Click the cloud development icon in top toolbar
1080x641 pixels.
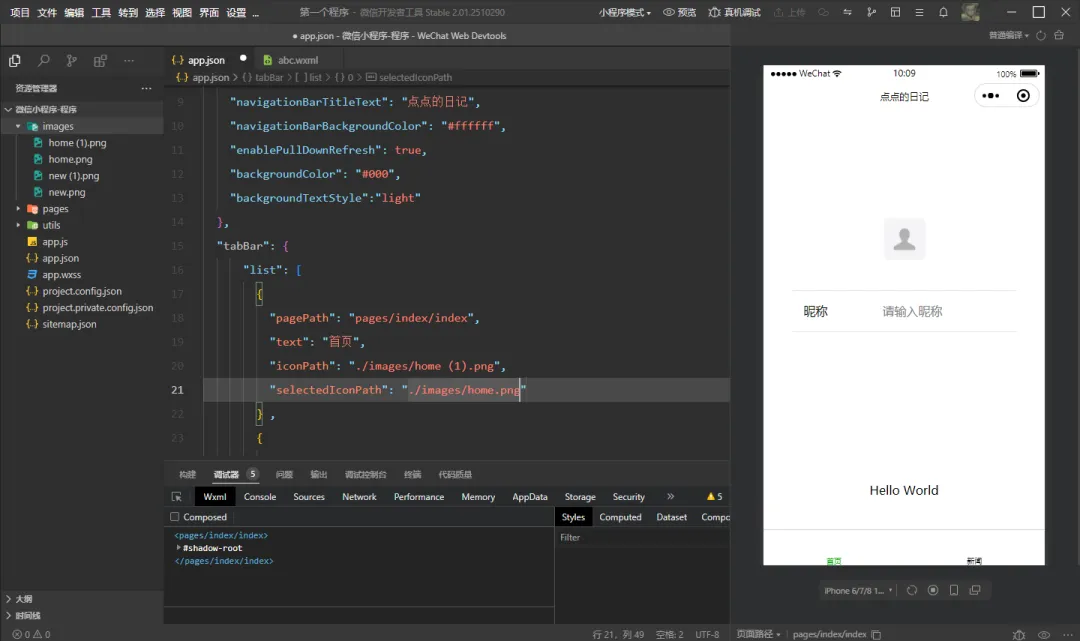[x=823, y=12]
